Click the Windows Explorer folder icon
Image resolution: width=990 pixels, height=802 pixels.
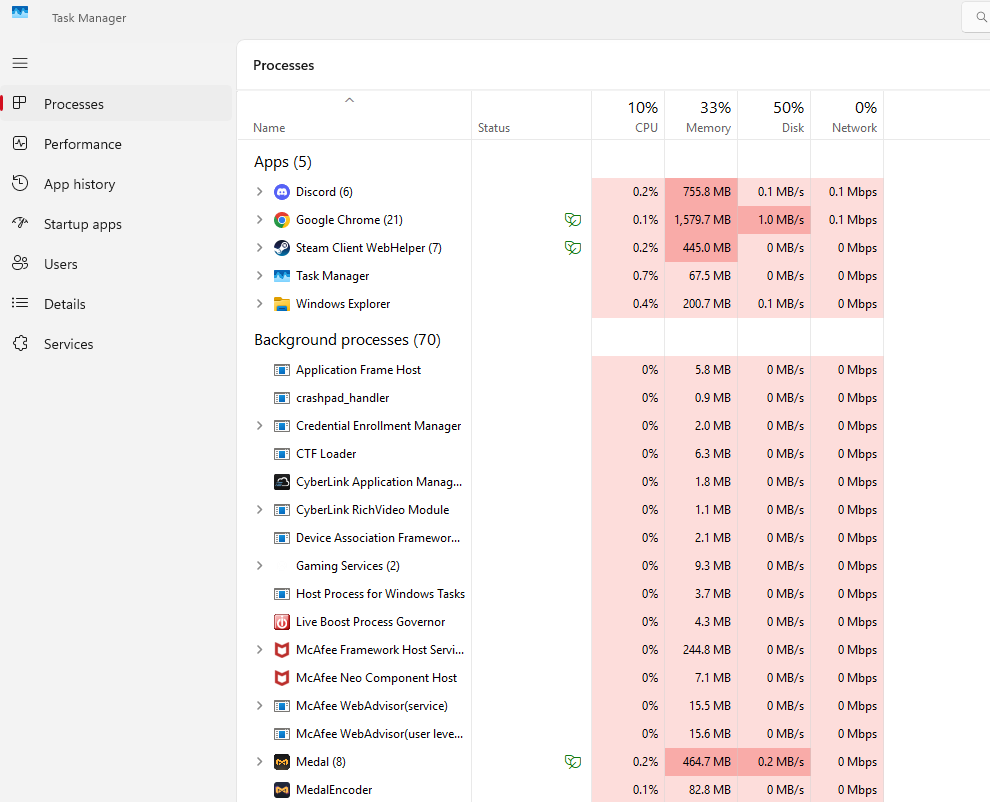[x=282, y=304]
